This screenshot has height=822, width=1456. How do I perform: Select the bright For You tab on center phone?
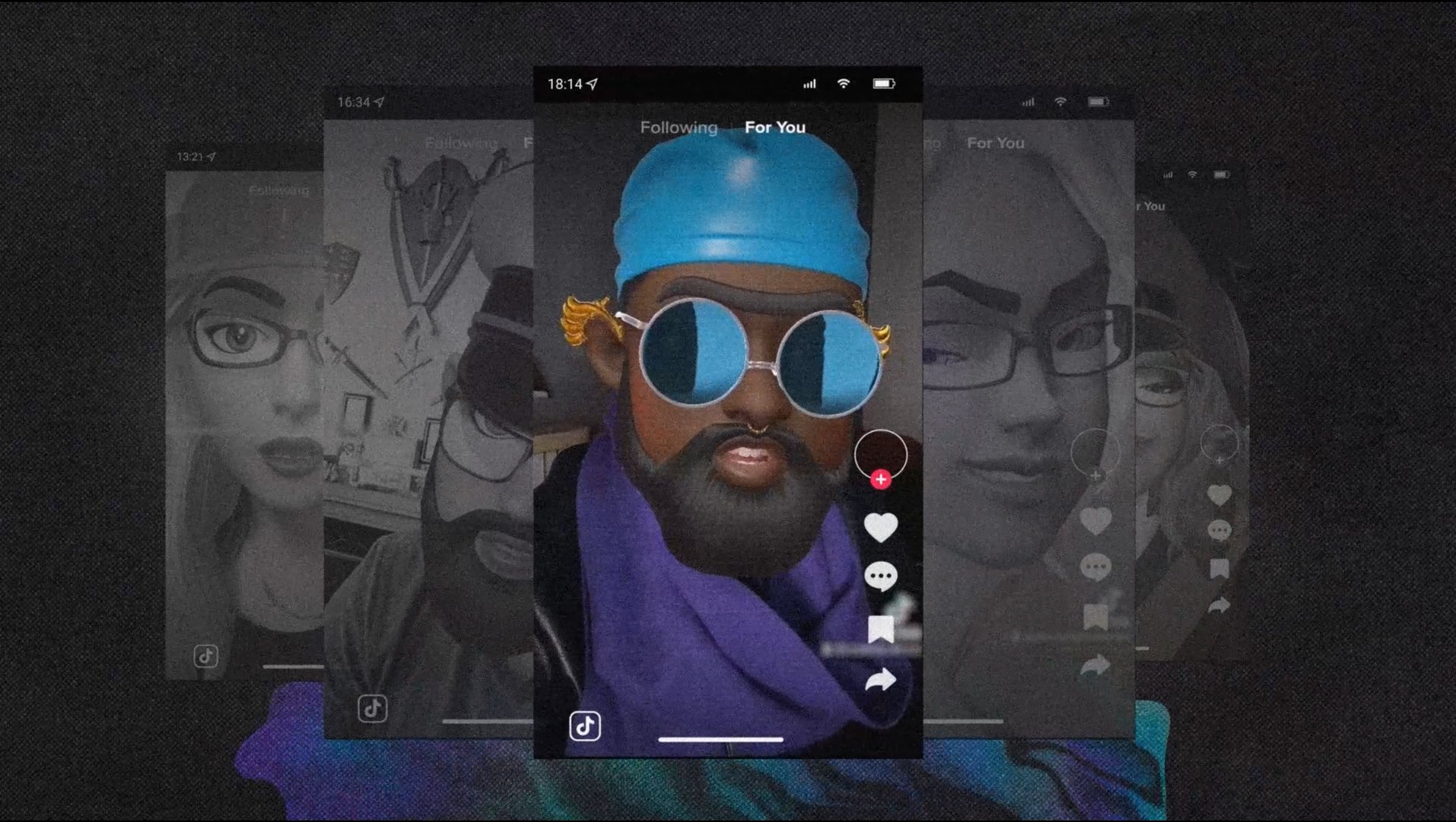coord(774,128)
